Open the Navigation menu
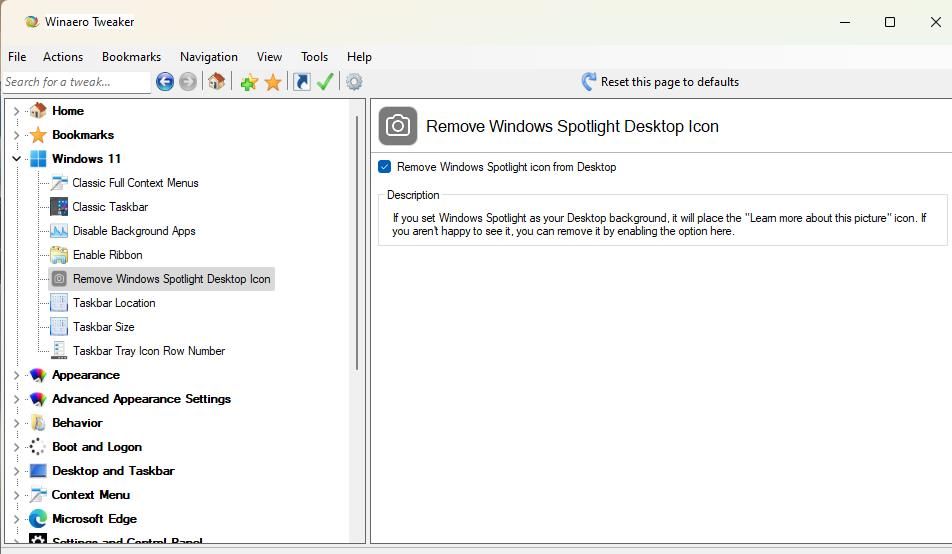 tap(209, 56)
